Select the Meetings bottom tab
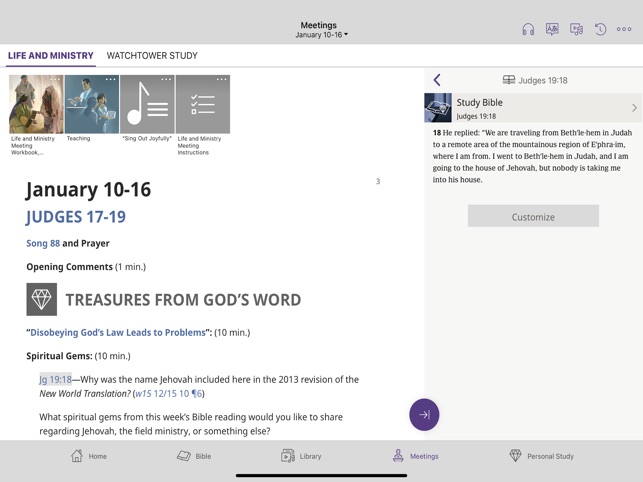Viewport: 643px width, 482px height. pyautogui.click(x=415, y=456)
